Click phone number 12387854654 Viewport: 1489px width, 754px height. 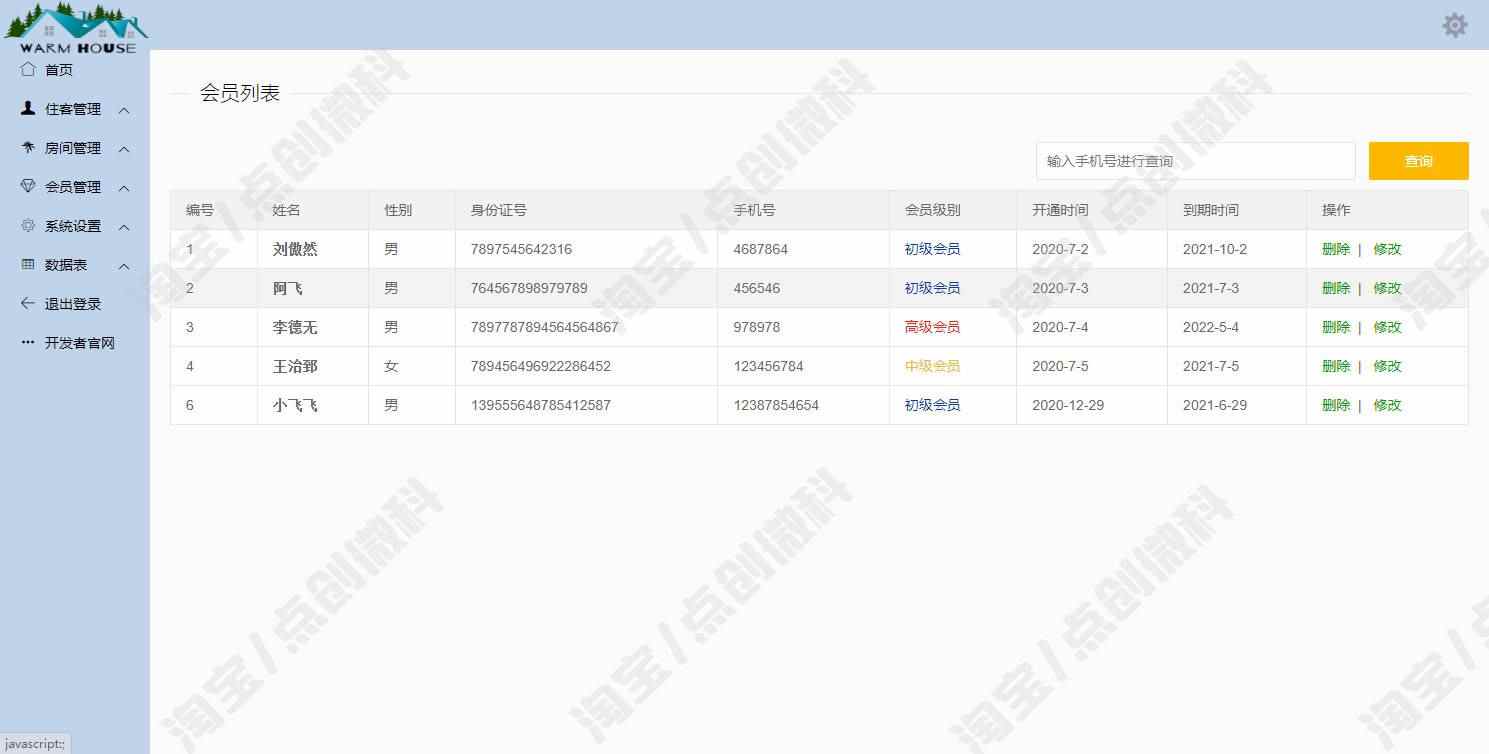(x=776, y=405)
